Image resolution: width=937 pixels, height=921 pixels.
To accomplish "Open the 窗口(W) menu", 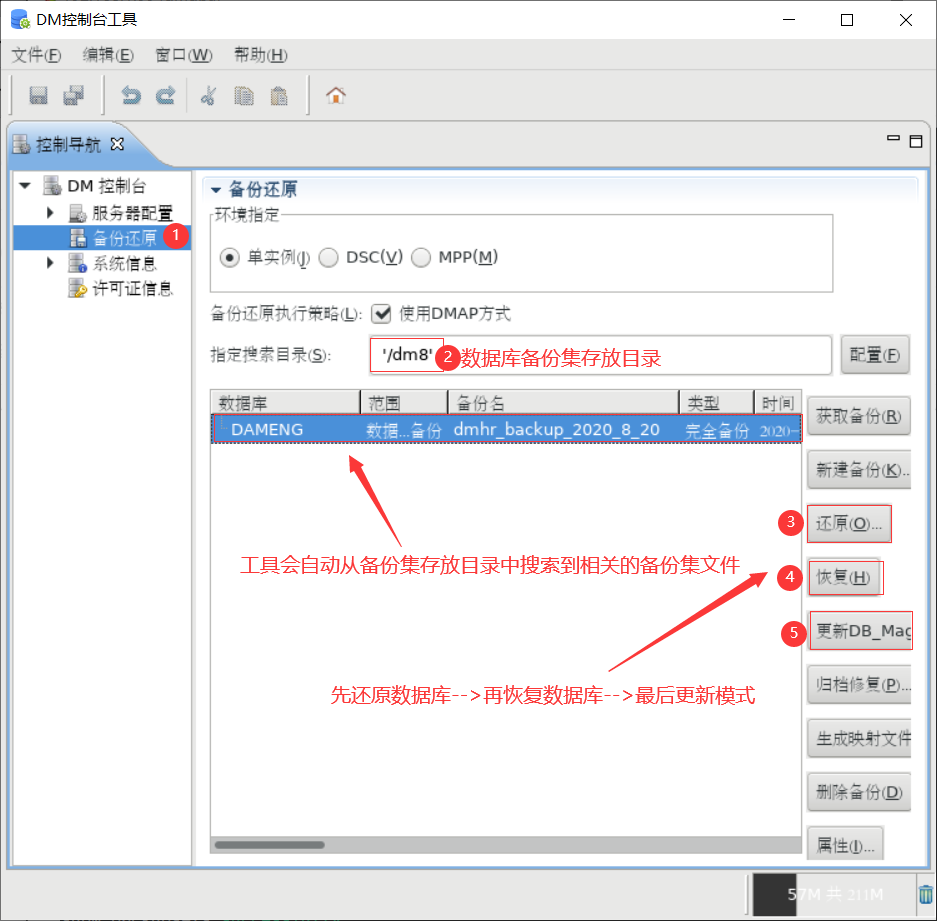I will click(184, 55).
